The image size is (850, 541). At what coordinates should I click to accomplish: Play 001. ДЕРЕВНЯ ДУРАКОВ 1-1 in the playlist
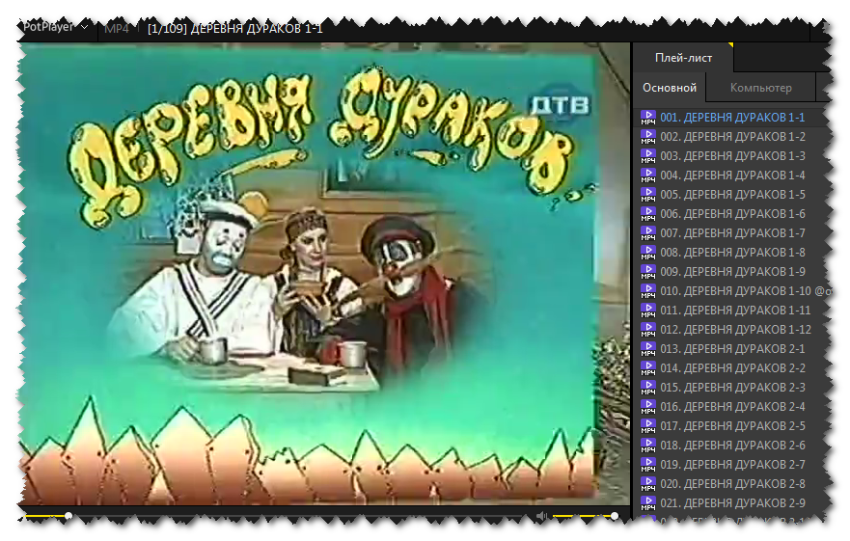click(x=732, y=118)
